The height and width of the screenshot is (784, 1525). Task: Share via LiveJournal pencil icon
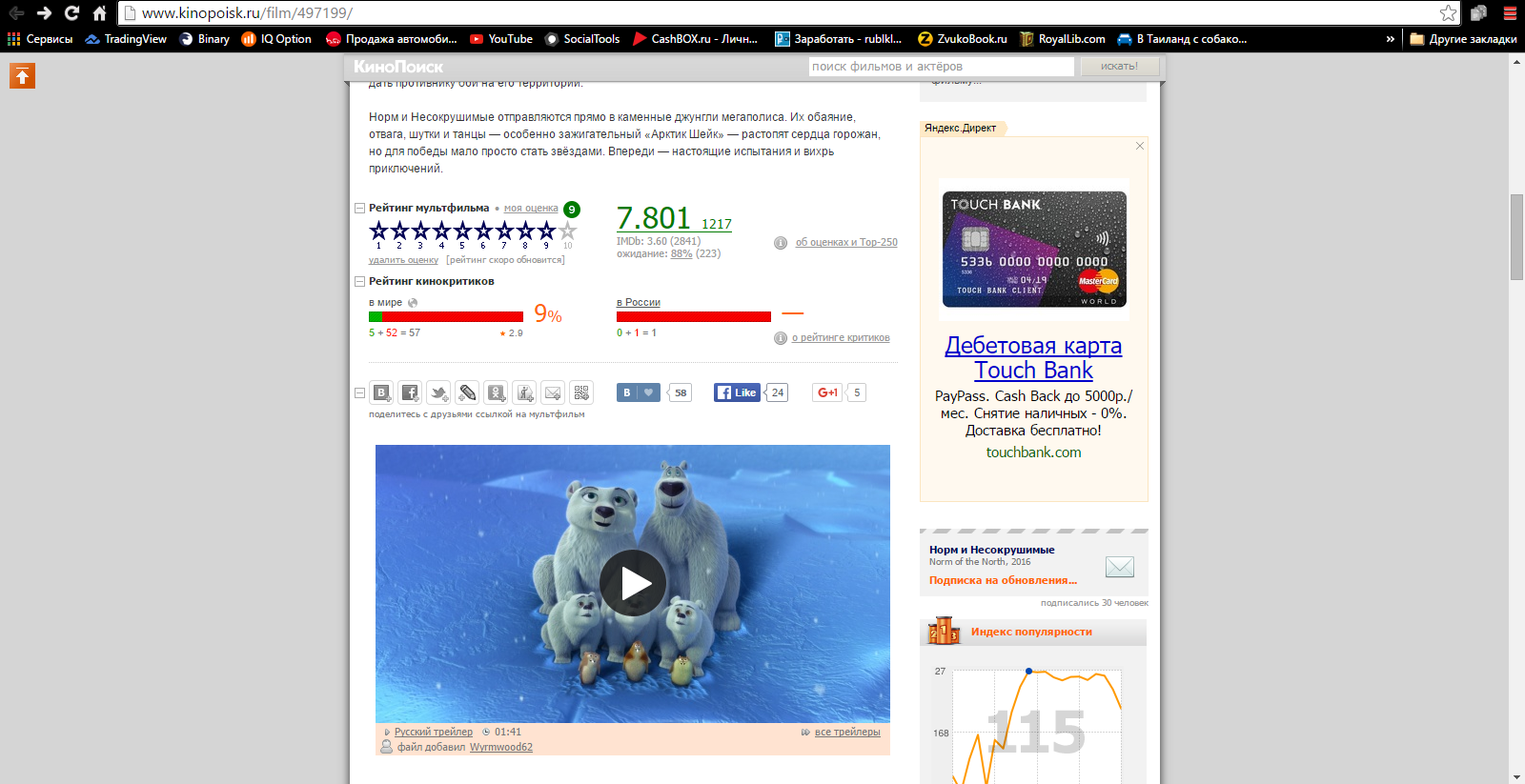(467, 392)
